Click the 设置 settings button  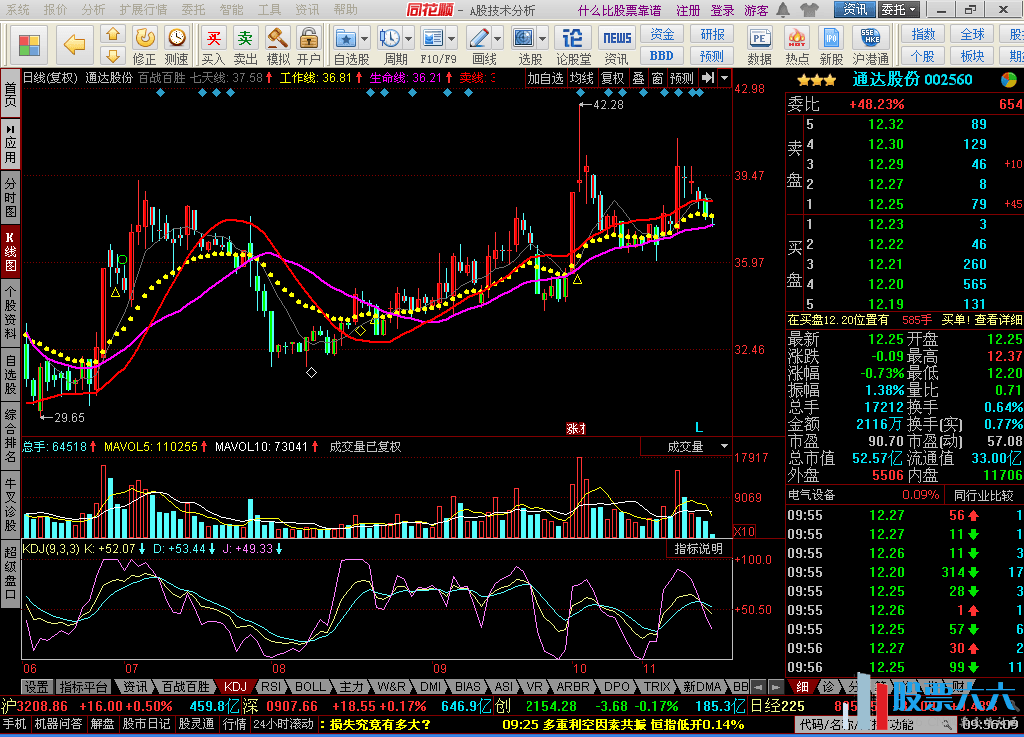click(x=36, y=687)
